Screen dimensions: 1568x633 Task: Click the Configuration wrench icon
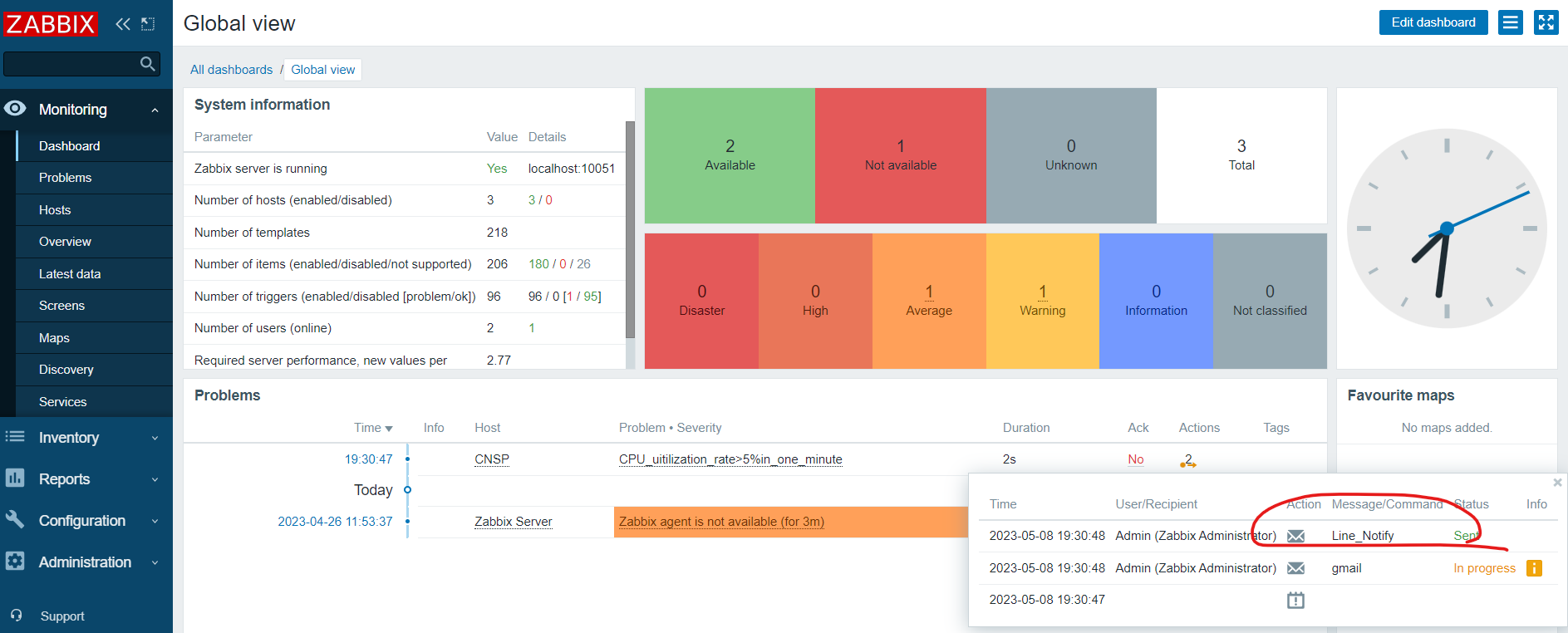[x=15, y=519]
